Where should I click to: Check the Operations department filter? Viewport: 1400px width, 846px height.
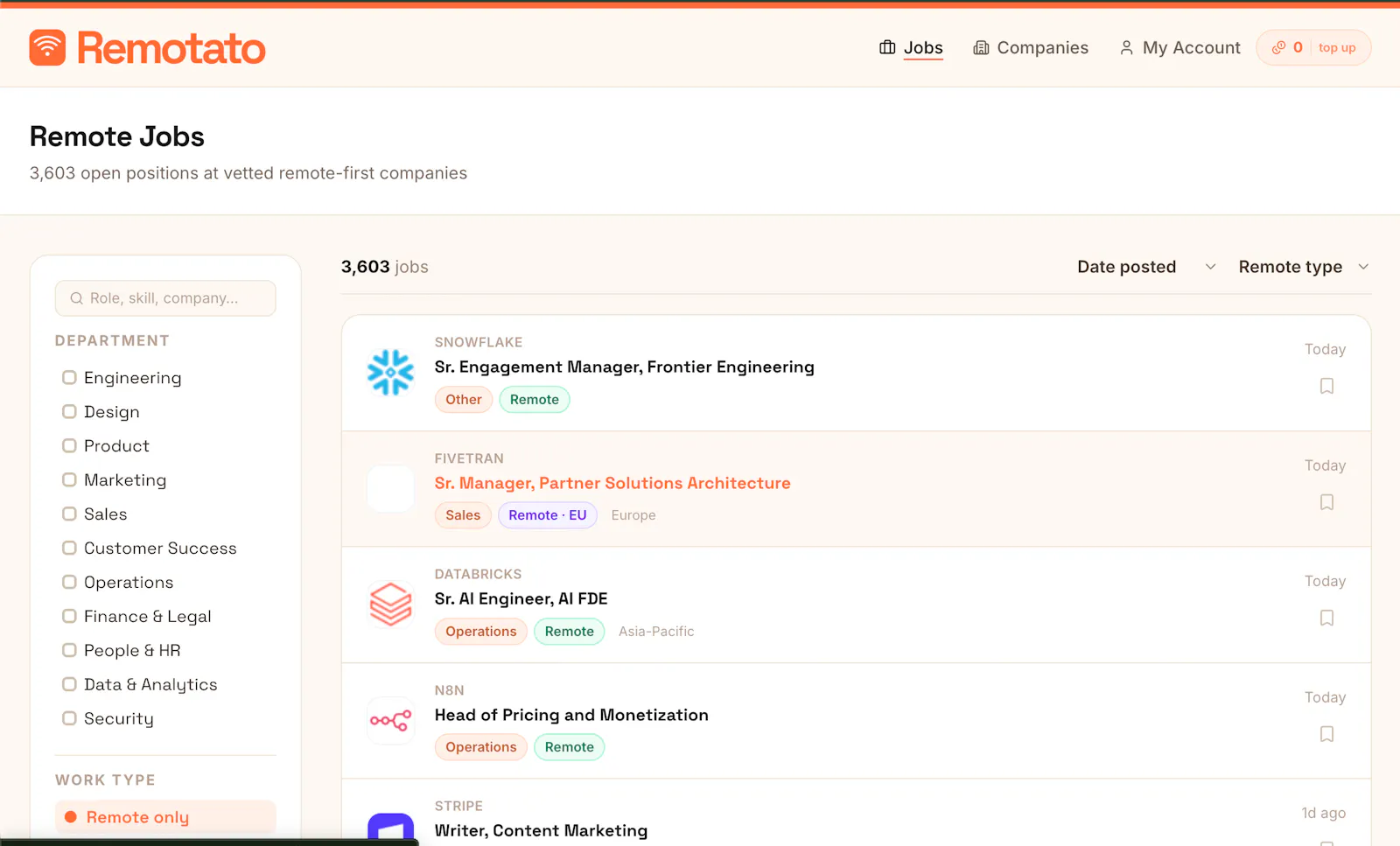(x=69, y=582)
